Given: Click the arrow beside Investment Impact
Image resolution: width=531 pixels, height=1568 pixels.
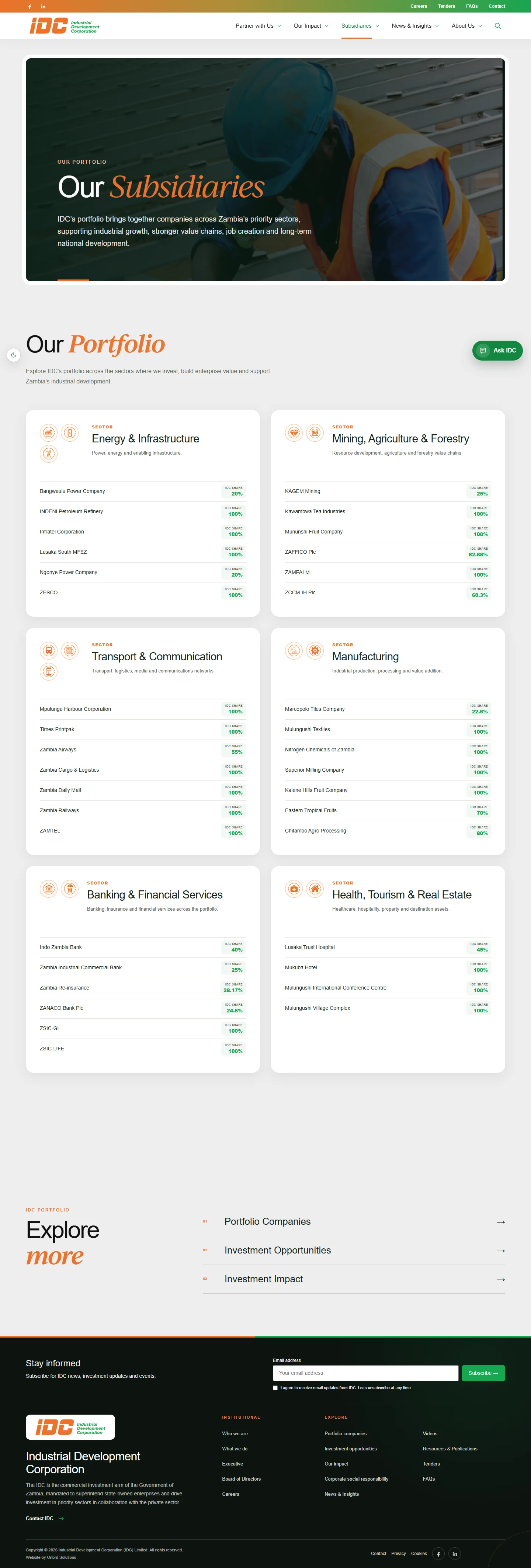Looking at the screenshot, I should (500, 1279).
